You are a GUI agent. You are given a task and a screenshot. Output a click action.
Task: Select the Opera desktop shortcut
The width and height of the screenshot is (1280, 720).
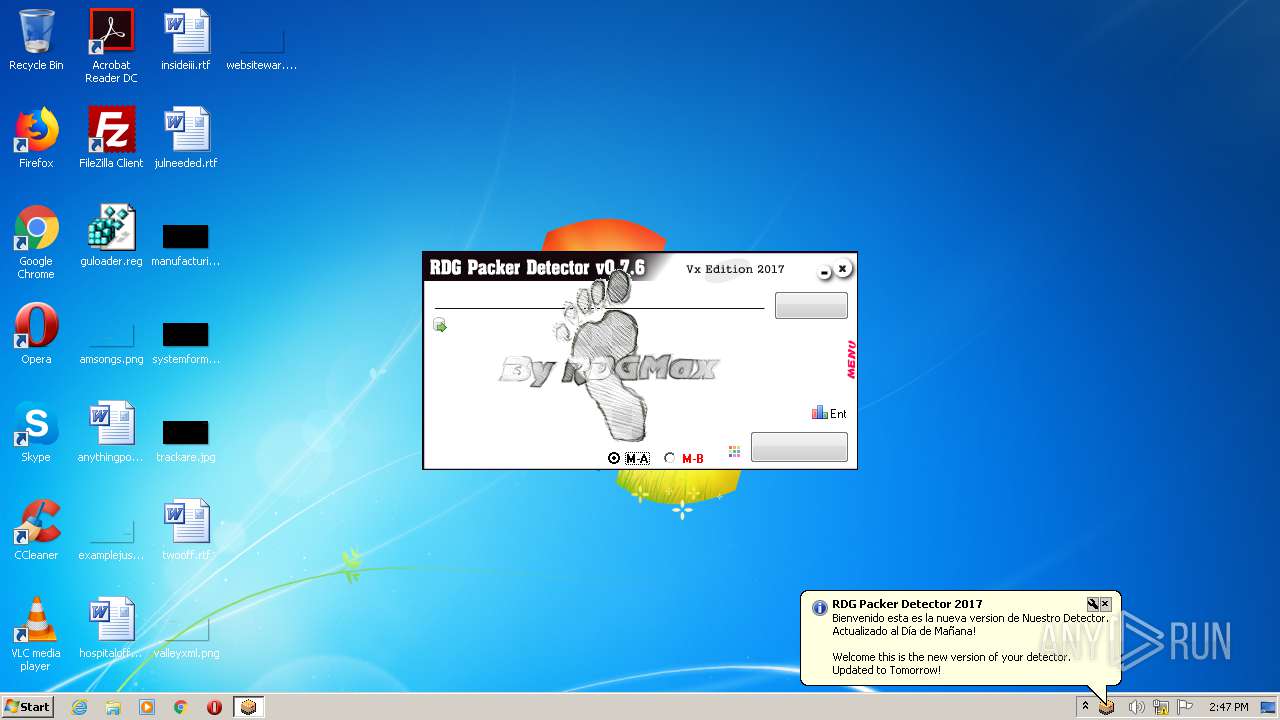pyautogui.click(x=36, y=334)
